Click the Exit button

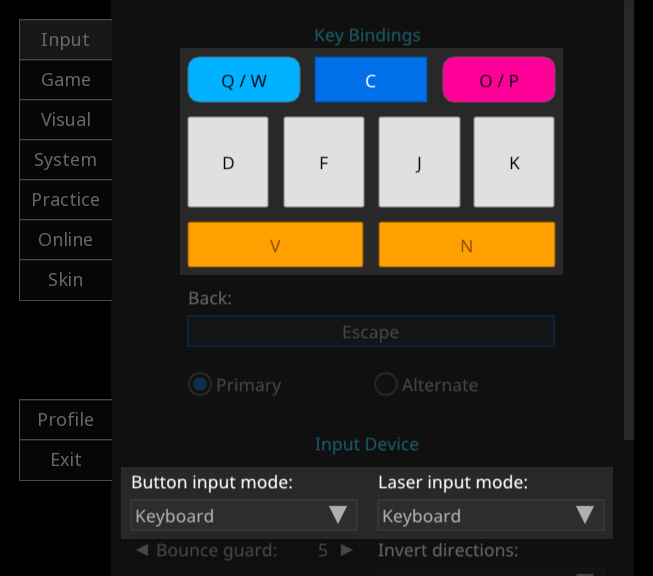pos(66,460)
